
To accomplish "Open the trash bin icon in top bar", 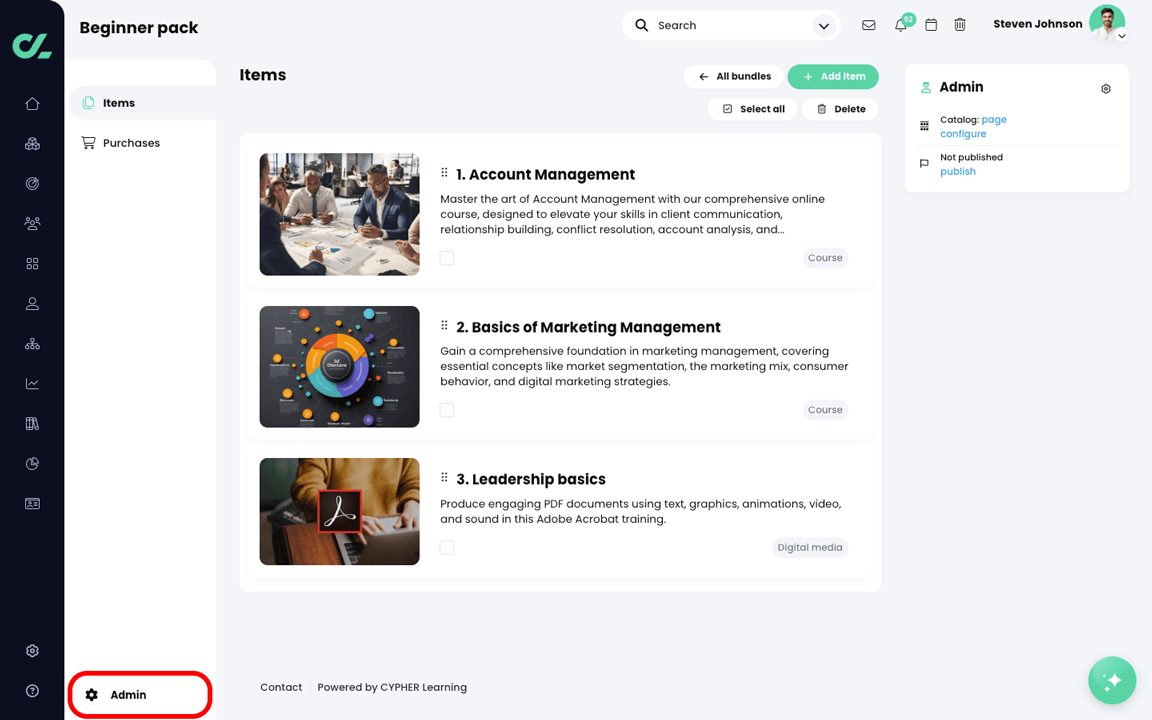I will [x=960, y=25].
